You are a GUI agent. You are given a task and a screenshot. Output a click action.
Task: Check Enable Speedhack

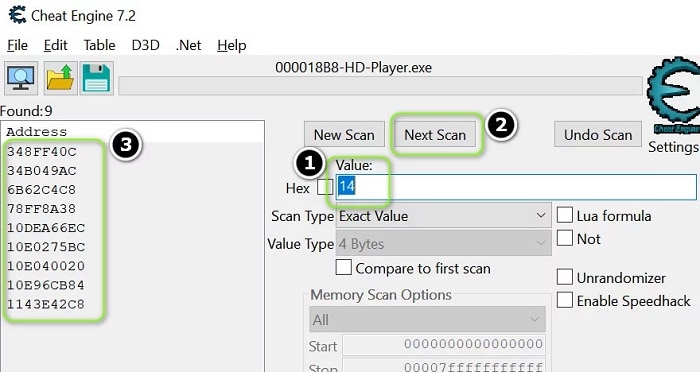(565, 300)
